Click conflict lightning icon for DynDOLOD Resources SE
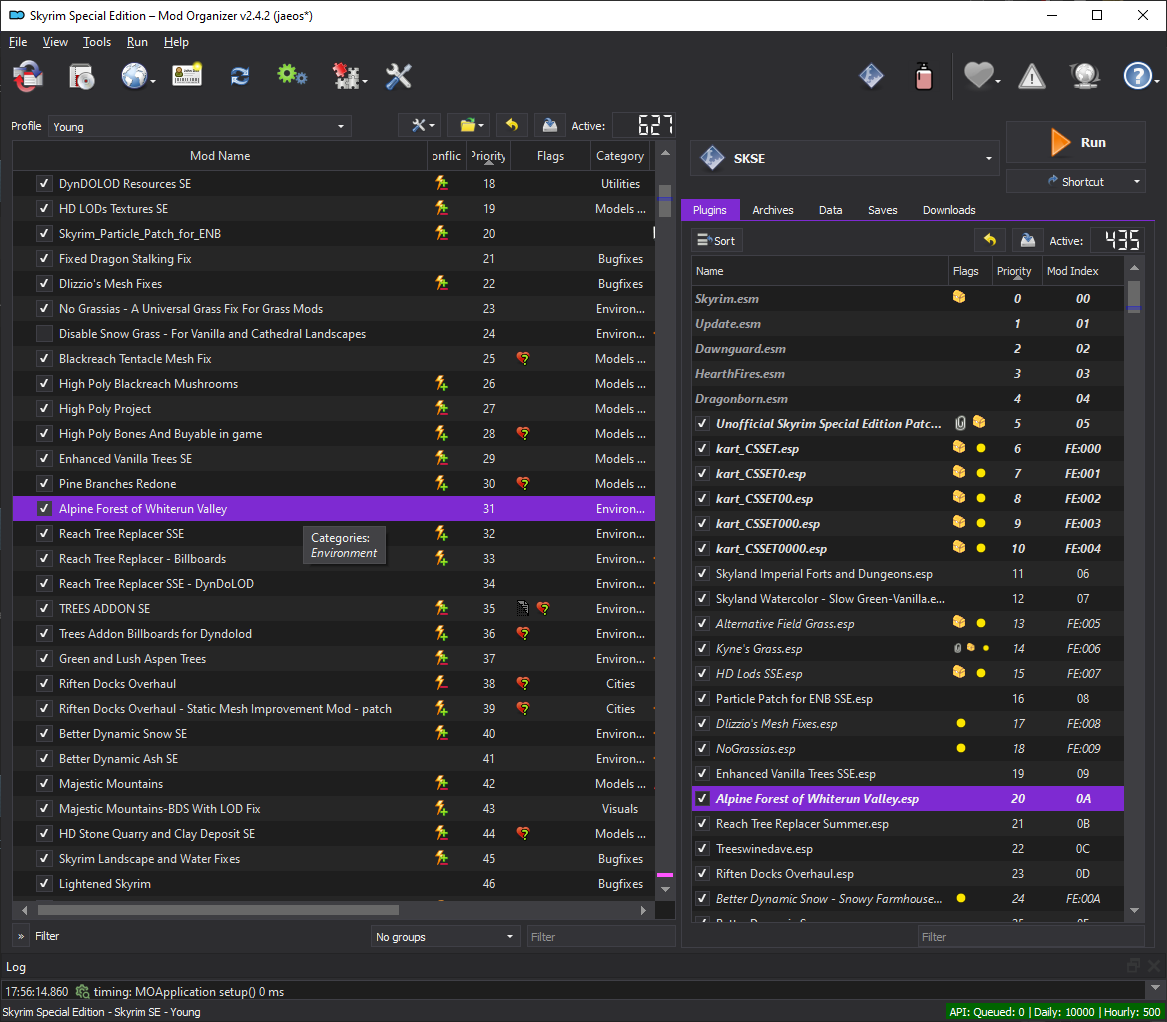This screenshot has width=1167, height=1022. (x=441, y=183)
